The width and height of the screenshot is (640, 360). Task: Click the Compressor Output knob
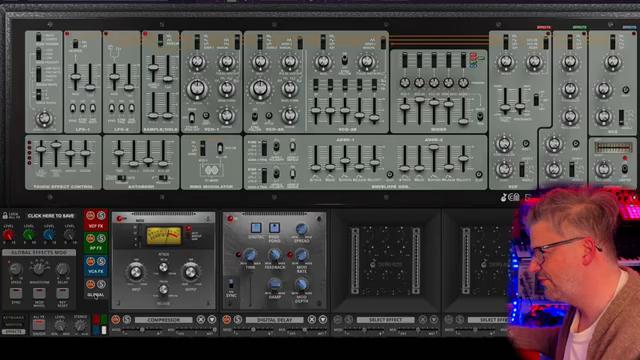pos(191,272)
